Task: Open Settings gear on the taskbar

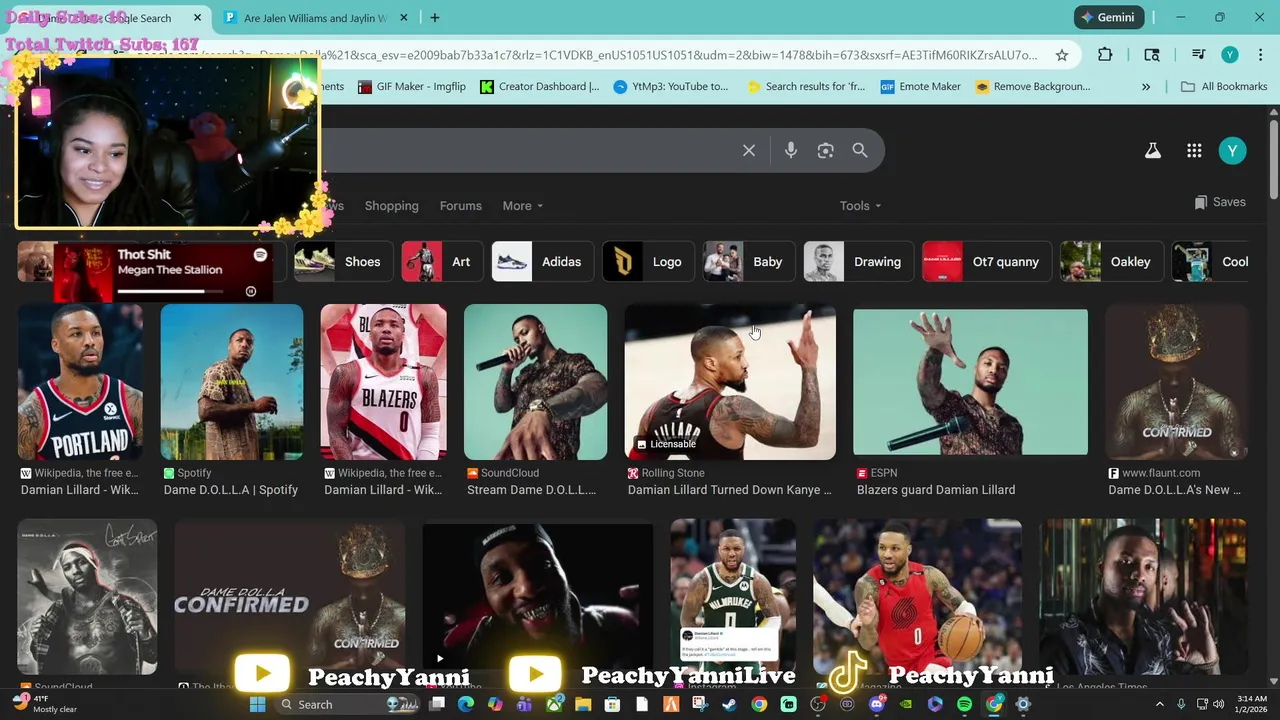Action: (1023, 704)
